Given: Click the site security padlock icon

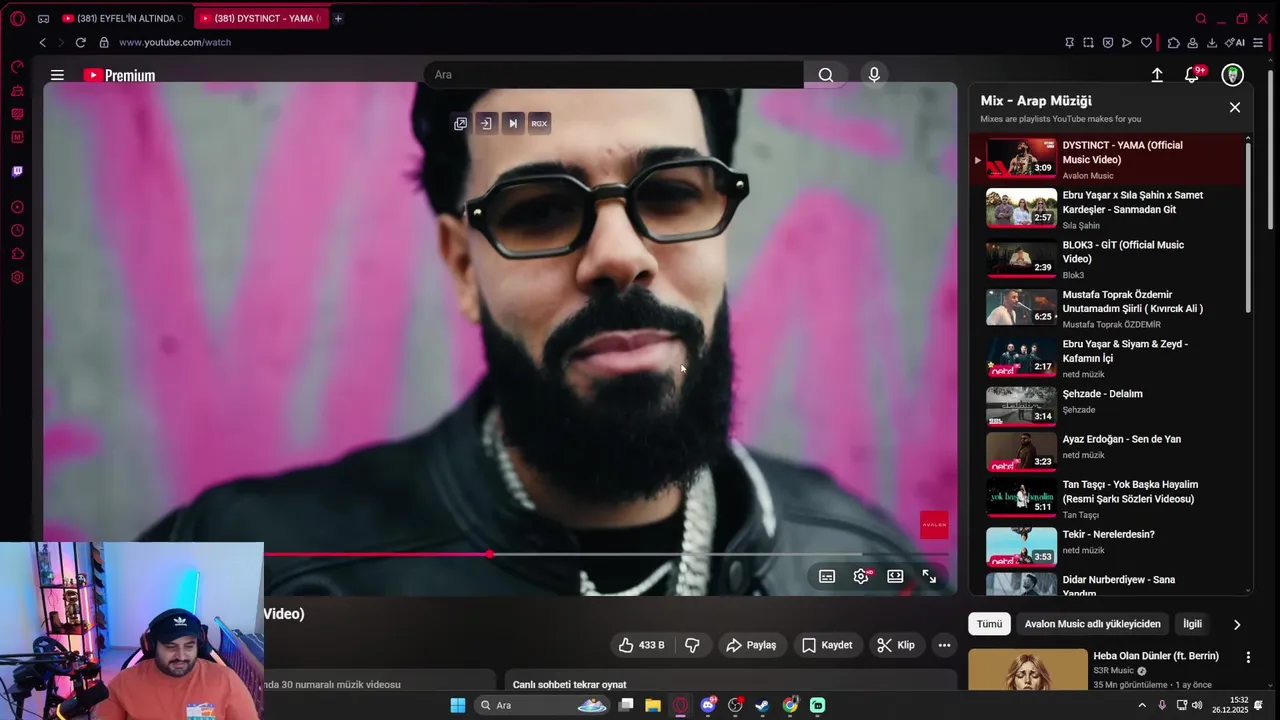Looking at the screenshot, I should 104,43.
